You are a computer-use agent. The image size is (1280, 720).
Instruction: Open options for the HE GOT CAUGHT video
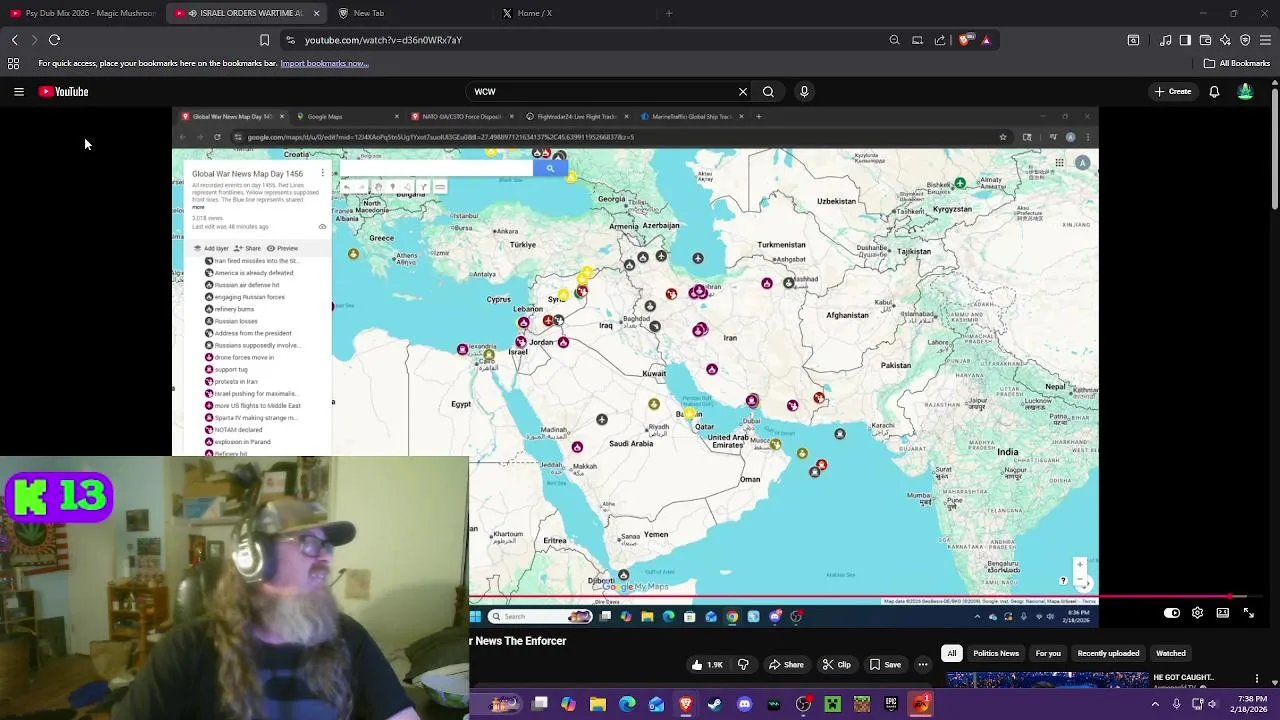coord(1258,679)
